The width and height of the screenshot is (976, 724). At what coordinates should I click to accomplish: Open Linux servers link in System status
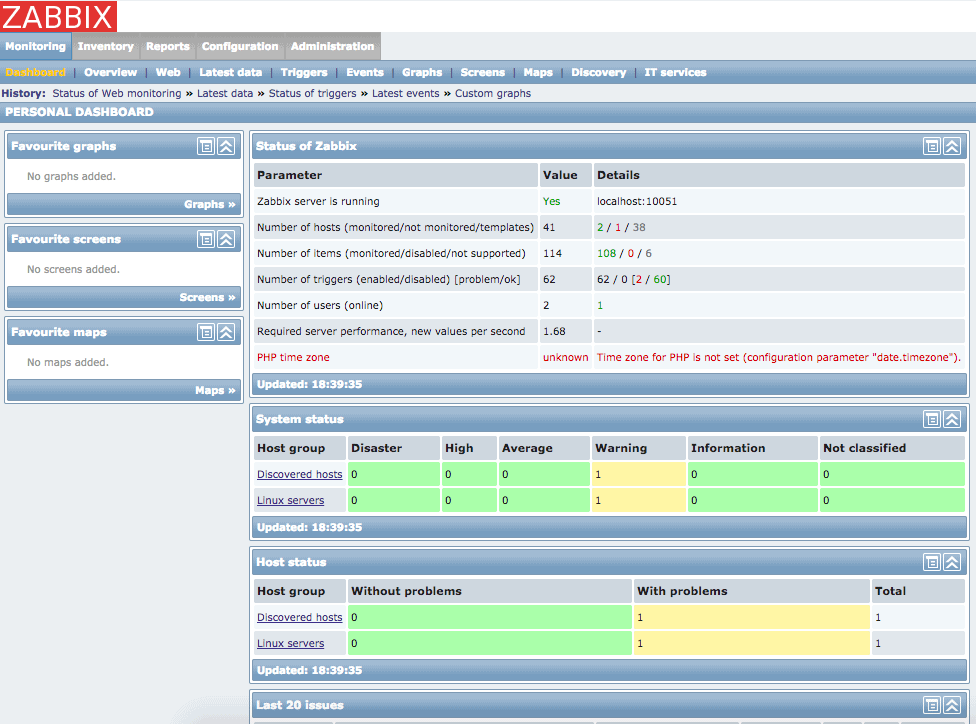[291, 501]
